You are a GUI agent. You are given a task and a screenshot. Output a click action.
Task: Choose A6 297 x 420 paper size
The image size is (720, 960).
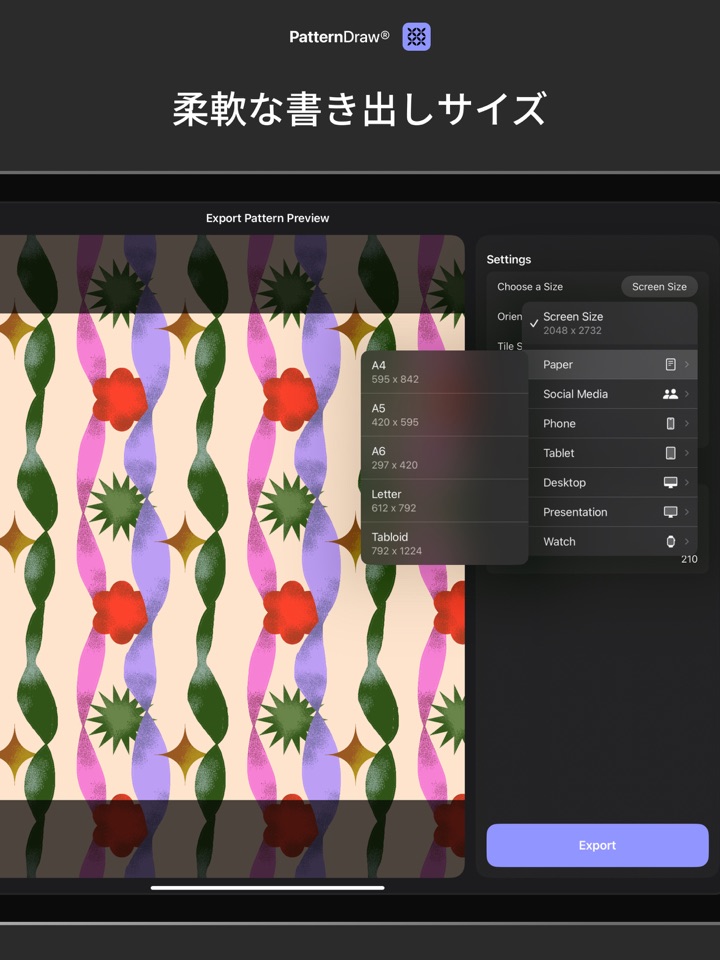point(444,457)
